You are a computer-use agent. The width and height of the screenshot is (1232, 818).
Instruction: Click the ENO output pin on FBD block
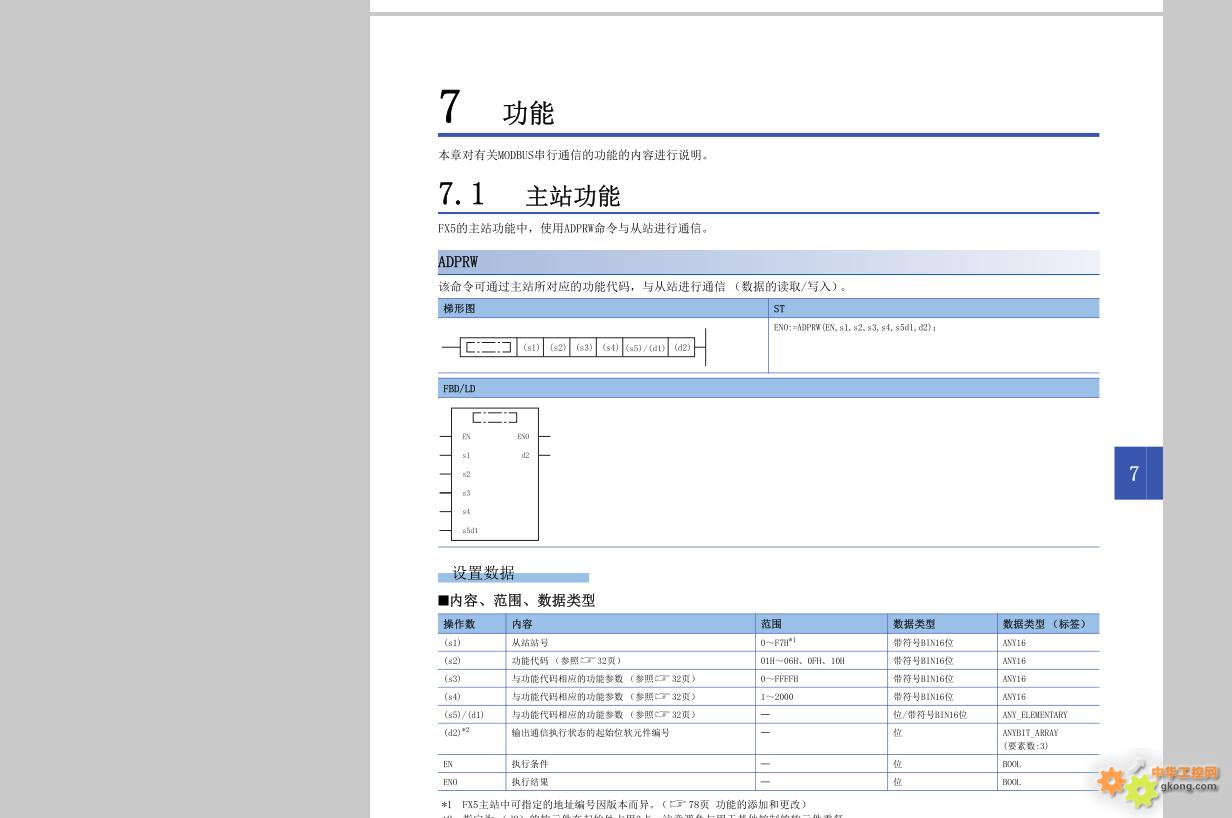pyautogui.click(x=523, y=437)
